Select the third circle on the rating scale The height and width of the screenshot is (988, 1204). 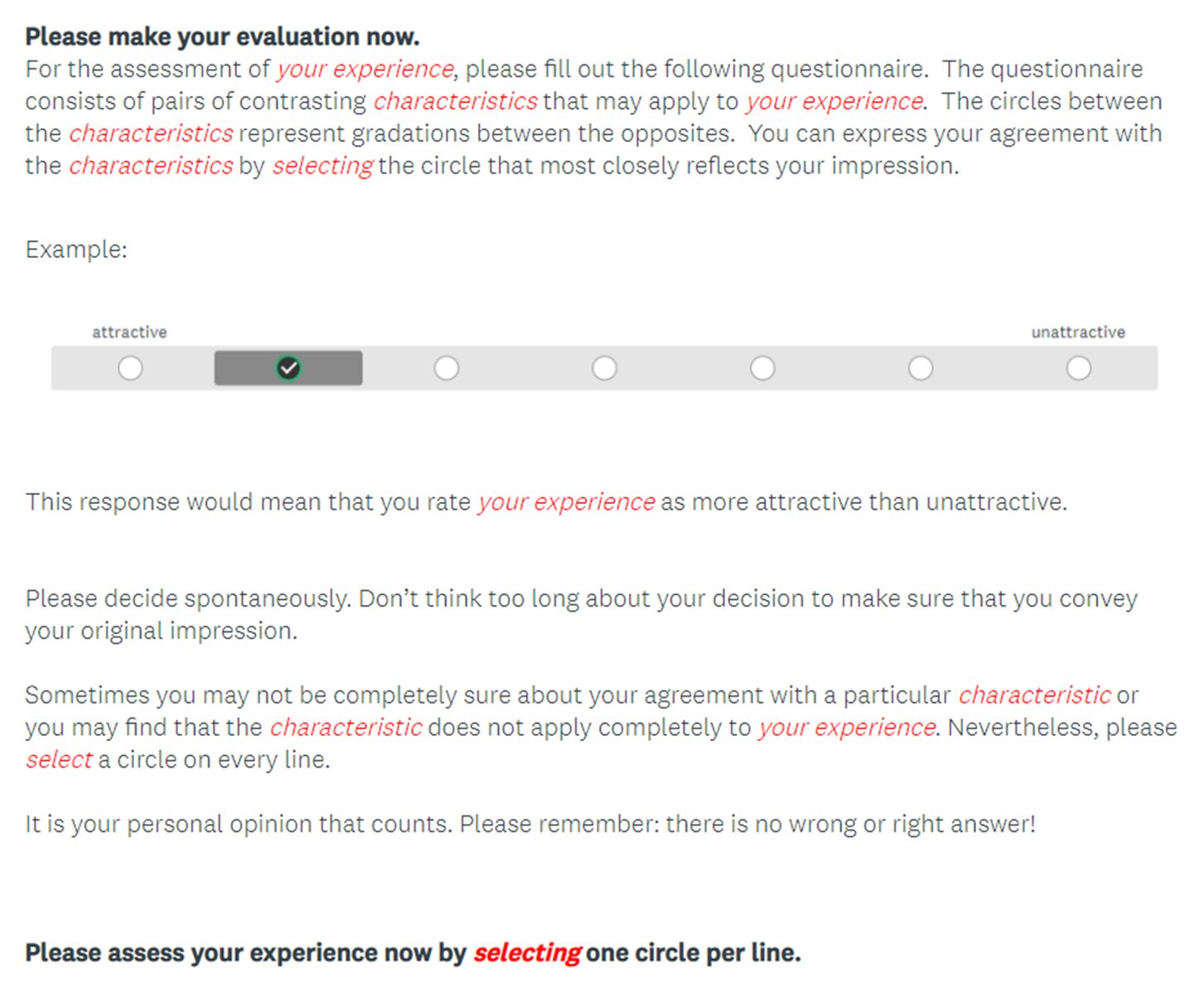(x=447, y=367)
